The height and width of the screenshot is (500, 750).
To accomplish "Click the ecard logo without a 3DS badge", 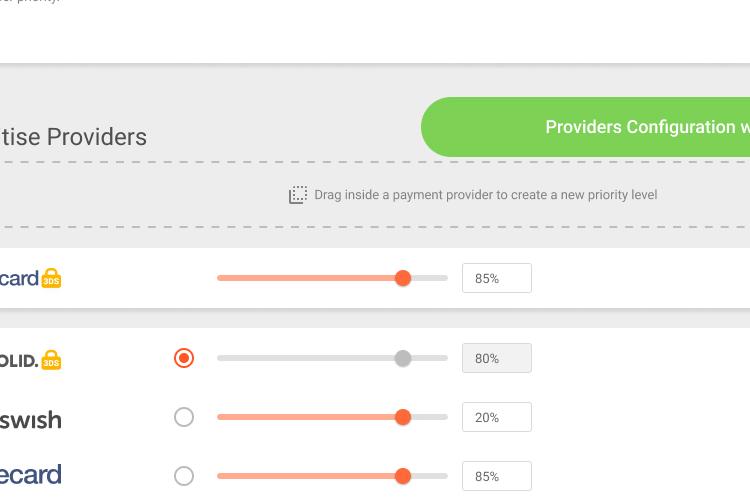I will click(x=31, y=475).
